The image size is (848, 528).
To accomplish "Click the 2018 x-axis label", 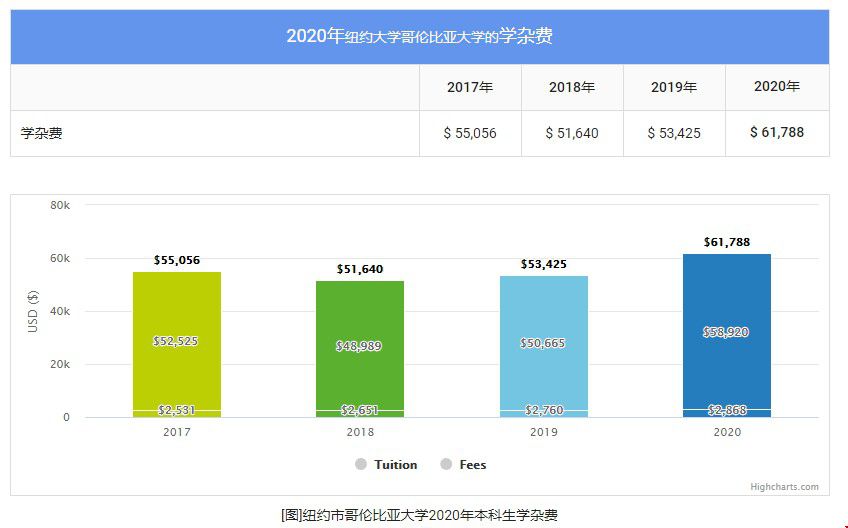I will click(360, 432).
